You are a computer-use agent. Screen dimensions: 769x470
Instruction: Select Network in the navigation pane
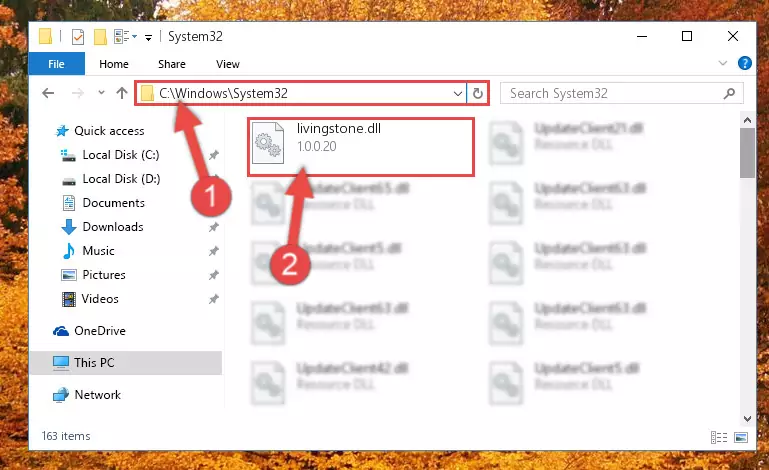tap(97, 394)
